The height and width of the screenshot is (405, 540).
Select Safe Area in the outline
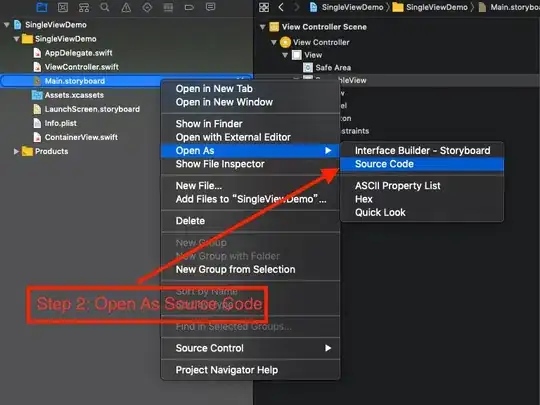click(333, 68)
